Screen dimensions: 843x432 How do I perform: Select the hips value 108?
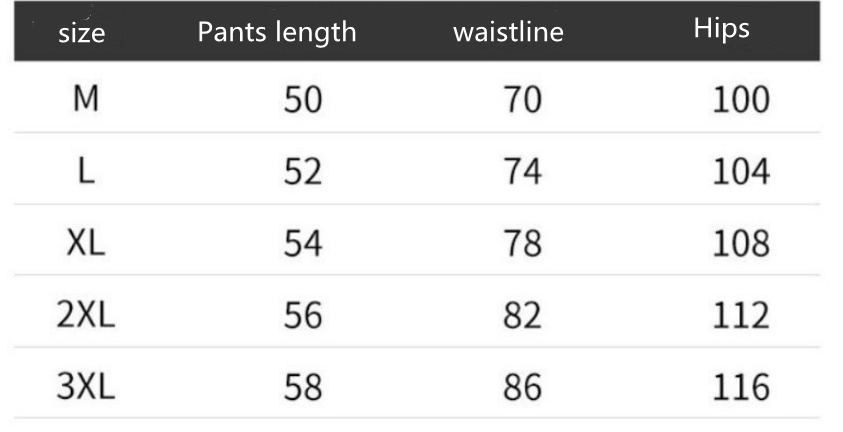click(740, 244)
